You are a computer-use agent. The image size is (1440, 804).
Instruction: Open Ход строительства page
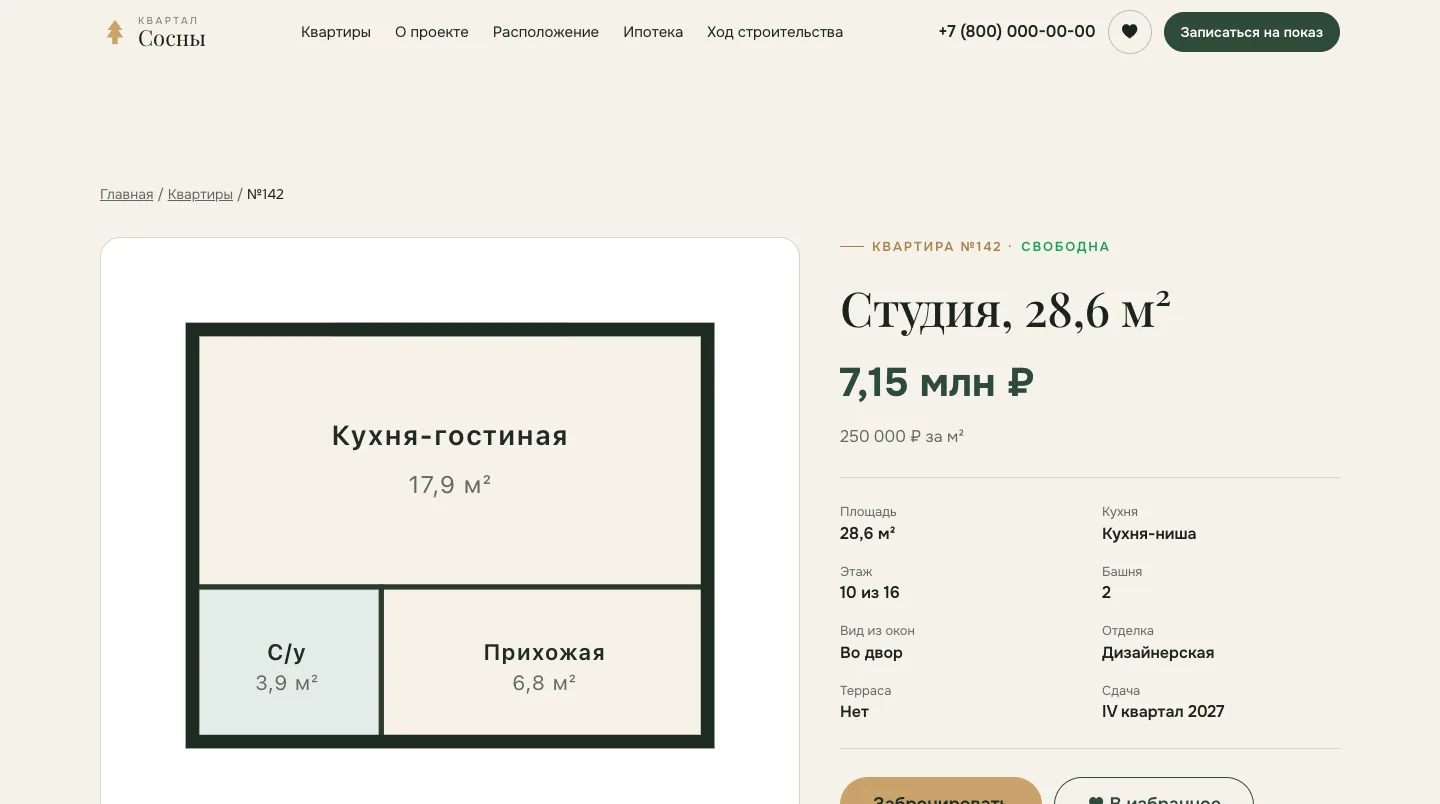pos(775,32)
